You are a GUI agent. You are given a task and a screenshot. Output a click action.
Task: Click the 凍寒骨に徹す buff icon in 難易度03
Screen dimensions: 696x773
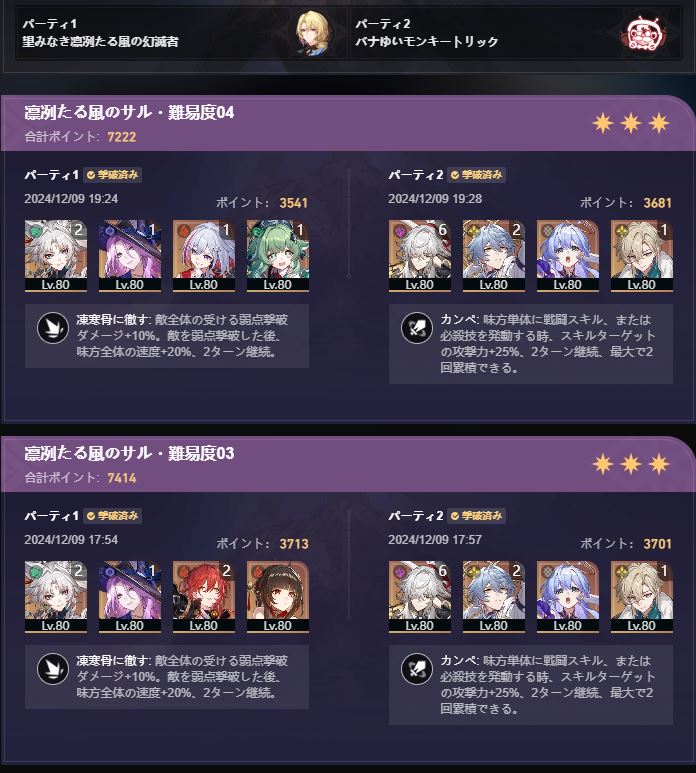pos(53,669)
